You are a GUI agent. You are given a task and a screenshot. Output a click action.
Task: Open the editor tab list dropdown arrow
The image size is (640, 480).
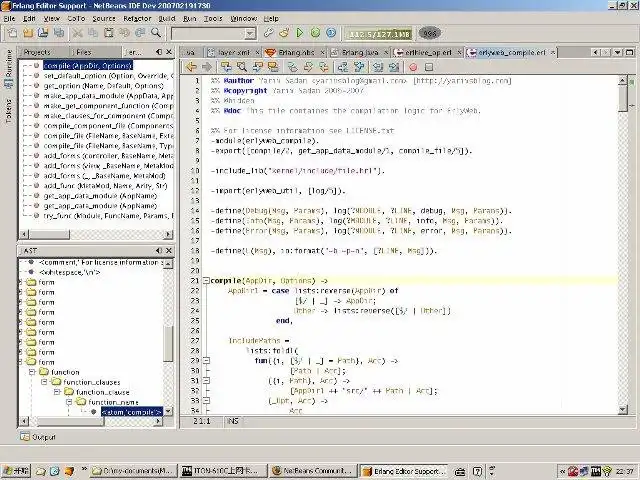click(x=618, y=52)
